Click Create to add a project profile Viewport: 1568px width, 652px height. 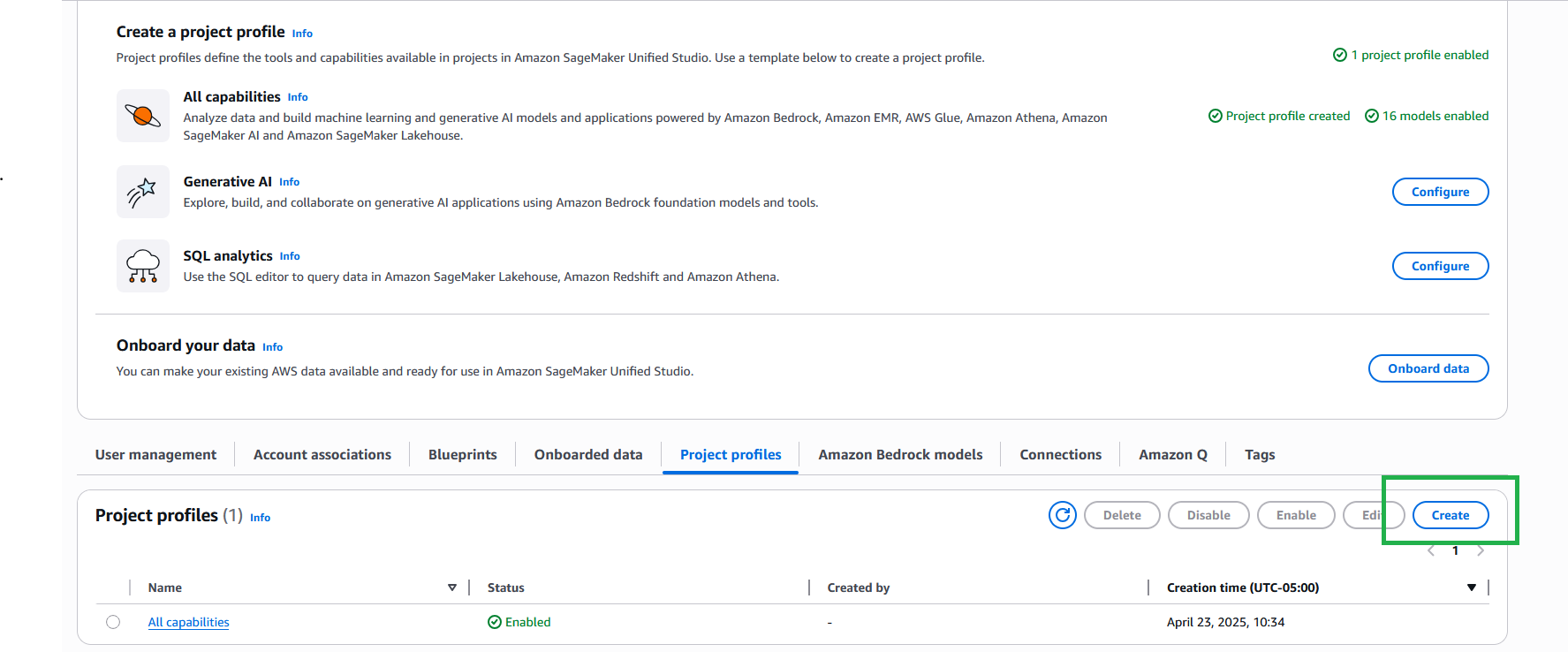click(1451, 515)
